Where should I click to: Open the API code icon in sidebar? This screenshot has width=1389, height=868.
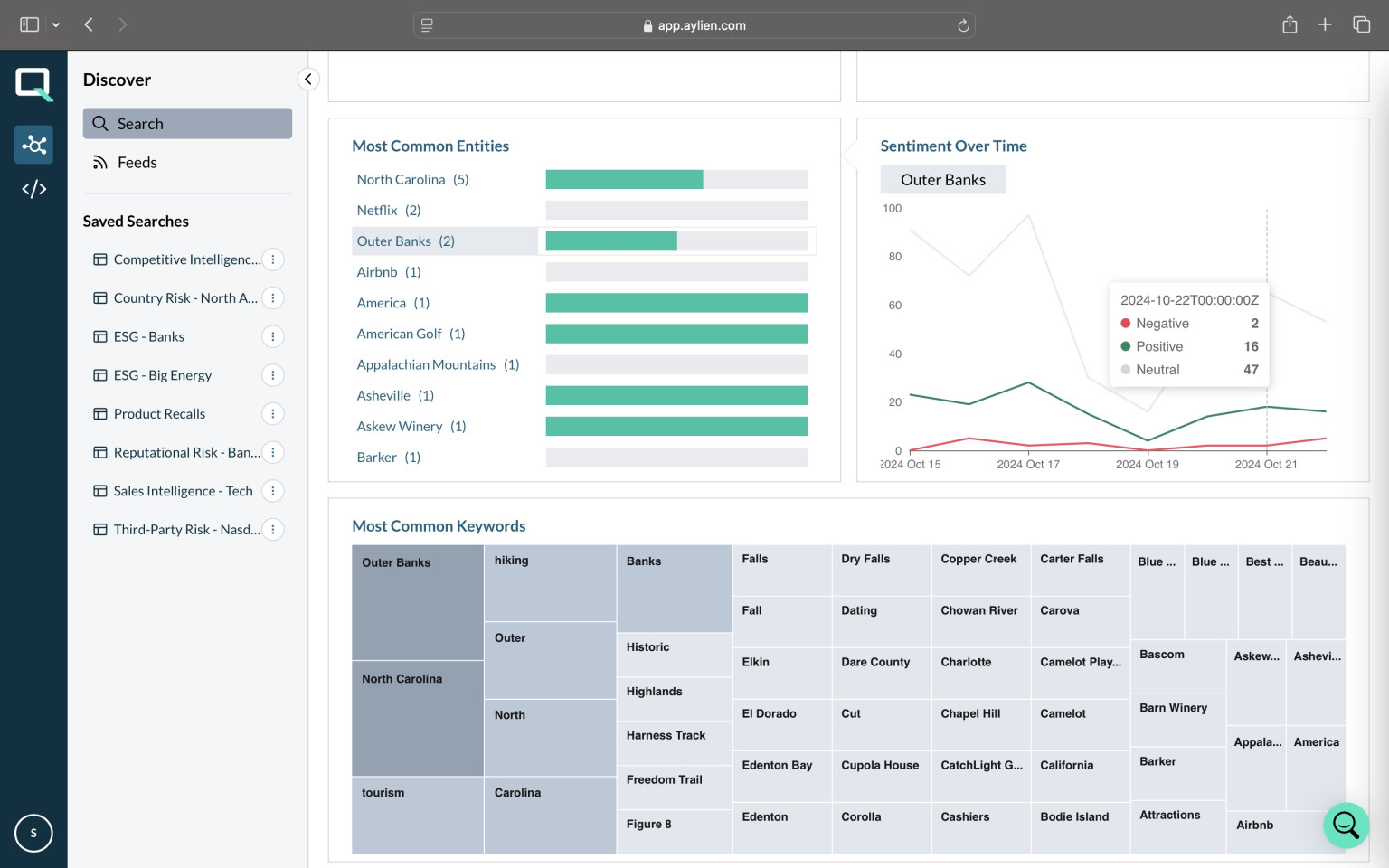pos(33,189)
